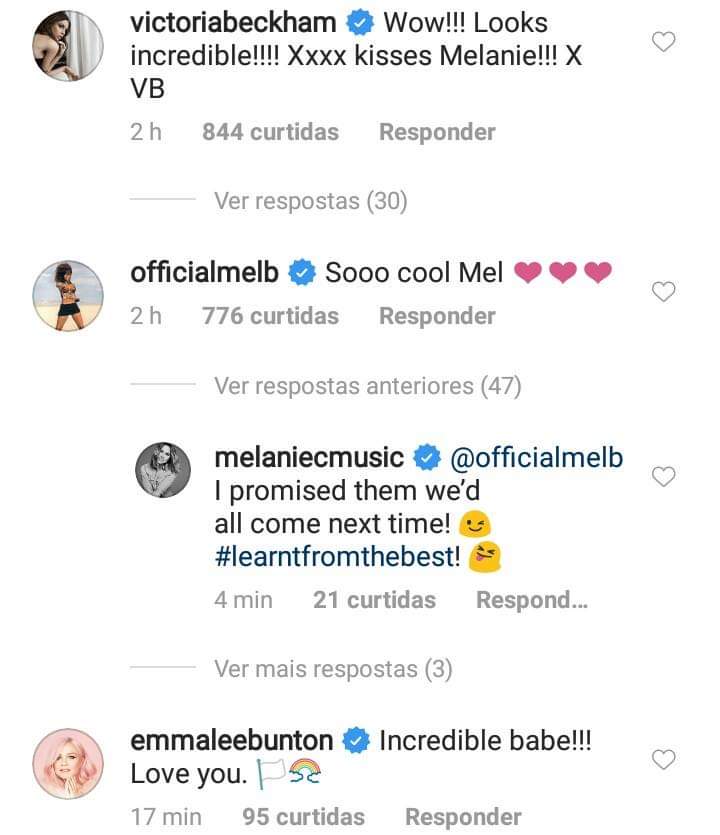720x835 pixels.
Task: Open the #learntfromthebest hashtag
Action: (338, 558)
